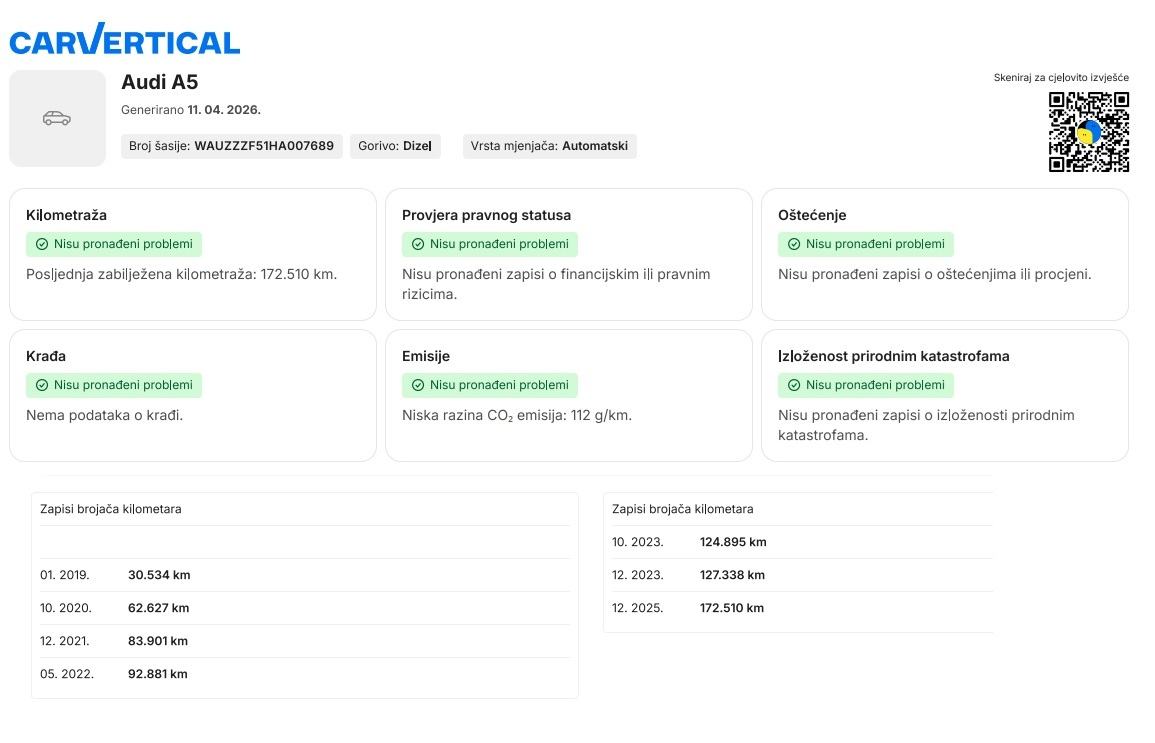This screenshot has width=1155, height=743.
Task: Click the checkmark icon under Krađa
Action: 42,385
